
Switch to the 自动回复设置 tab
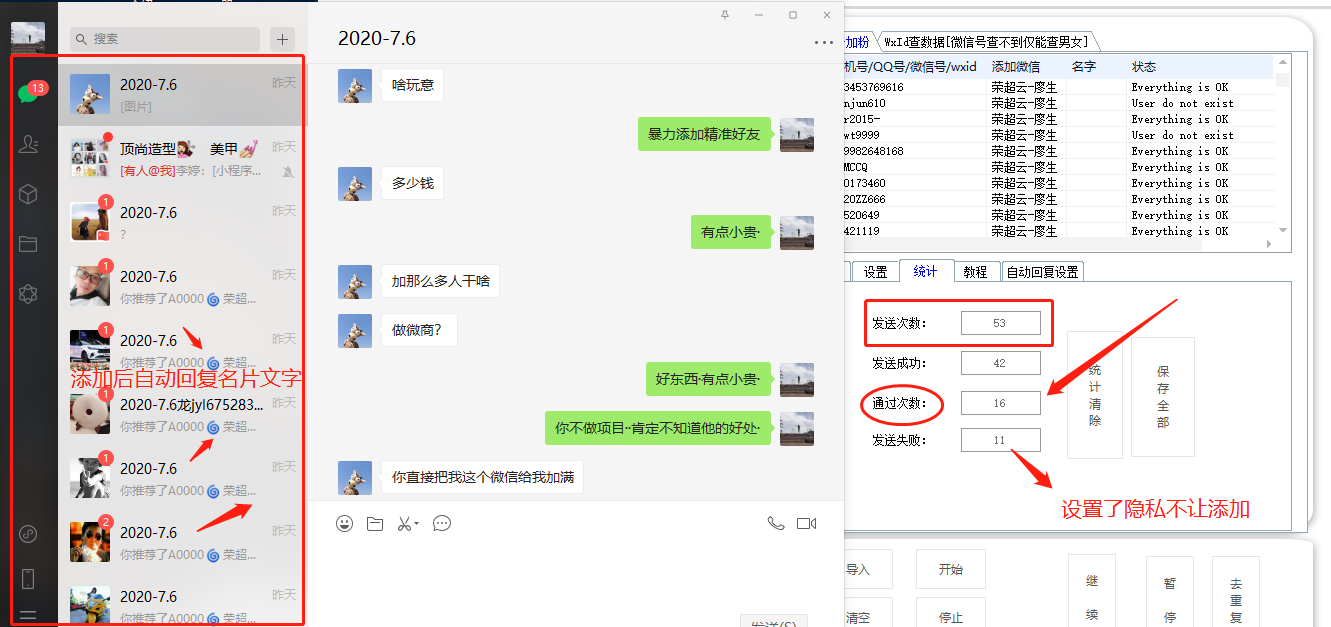pyautogui.click(x=1042, y=272)
